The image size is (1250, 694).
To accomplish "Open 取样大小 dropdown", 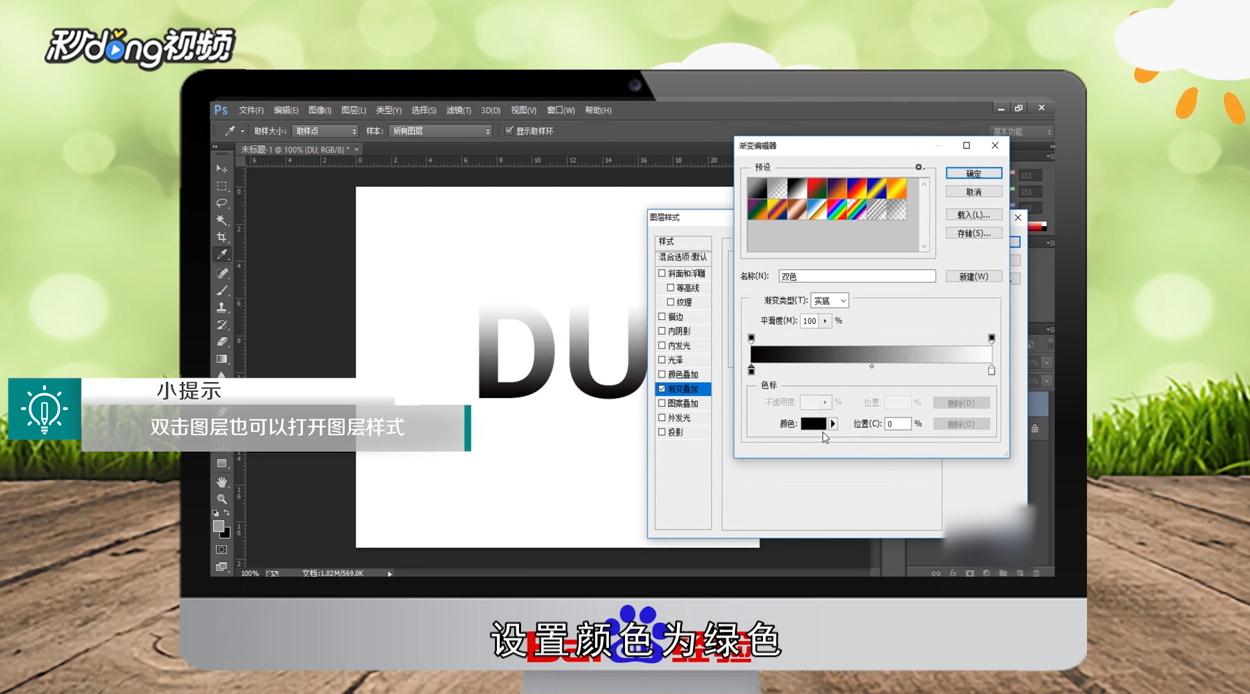I will point(325,131).
